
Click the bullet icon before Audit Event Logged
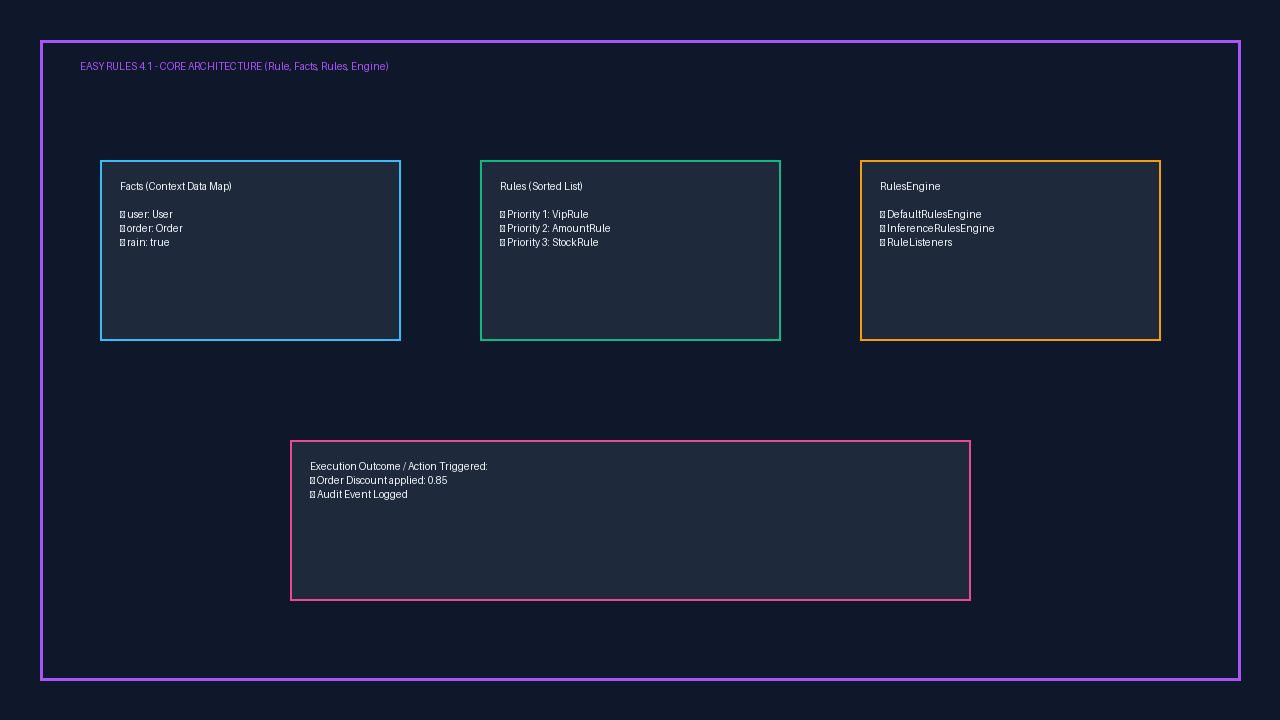pyautogui.click(x=312, y=494)
